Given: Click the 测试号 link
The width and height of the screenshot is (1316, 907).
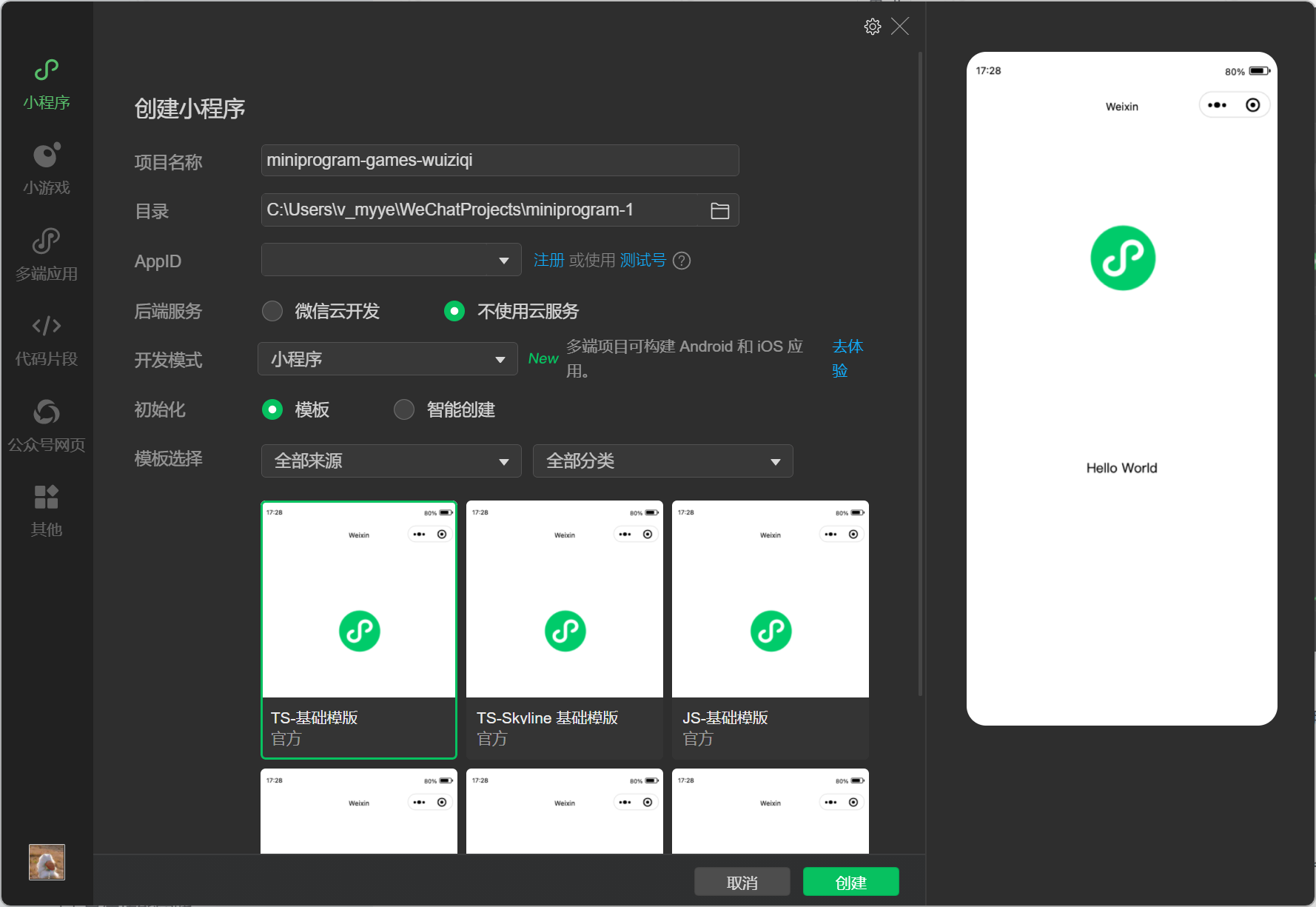Looking at the screenshot, I should 642,261.
